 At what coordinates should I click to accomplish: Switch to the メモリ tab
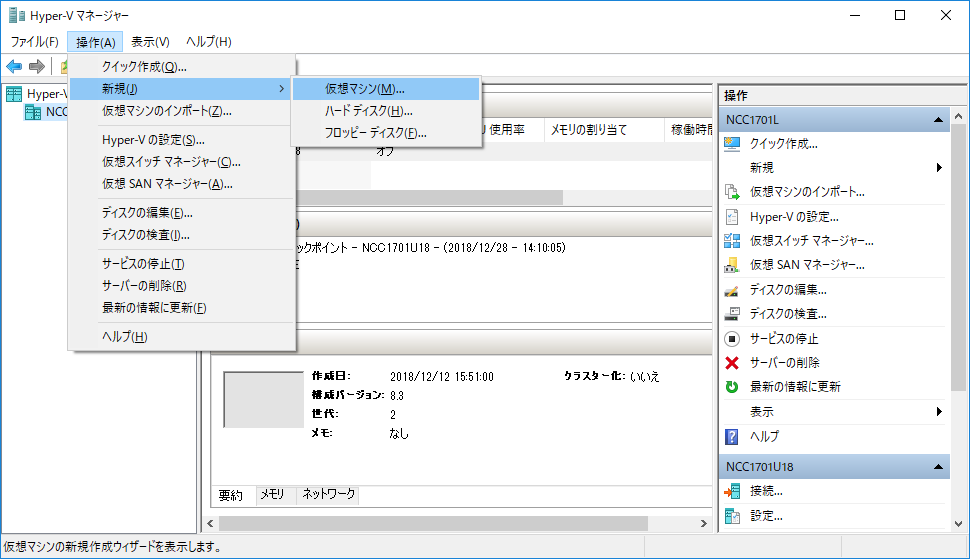272,494
